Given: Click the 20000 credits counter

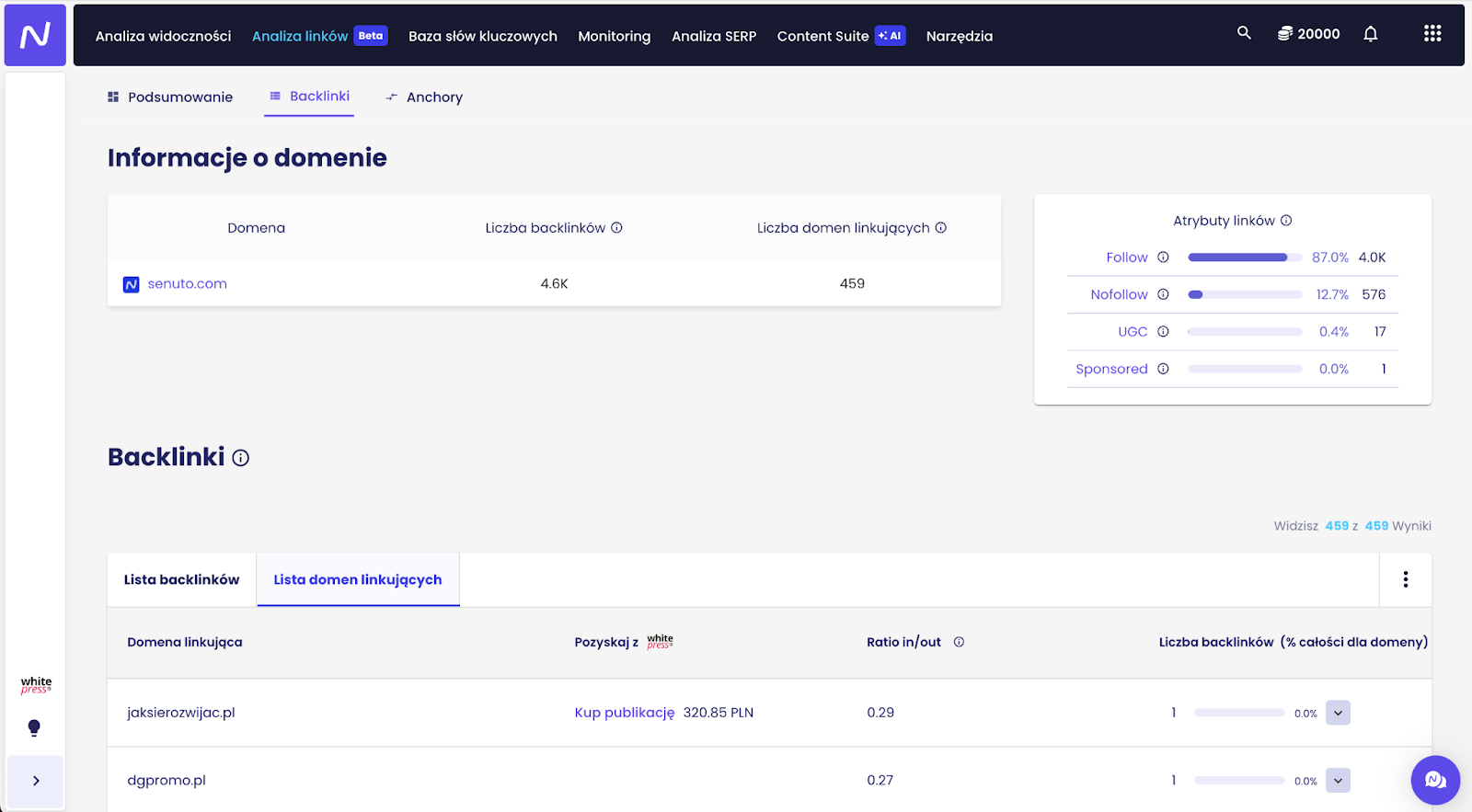Looking at the screenshot, I should click(1318, 34).
